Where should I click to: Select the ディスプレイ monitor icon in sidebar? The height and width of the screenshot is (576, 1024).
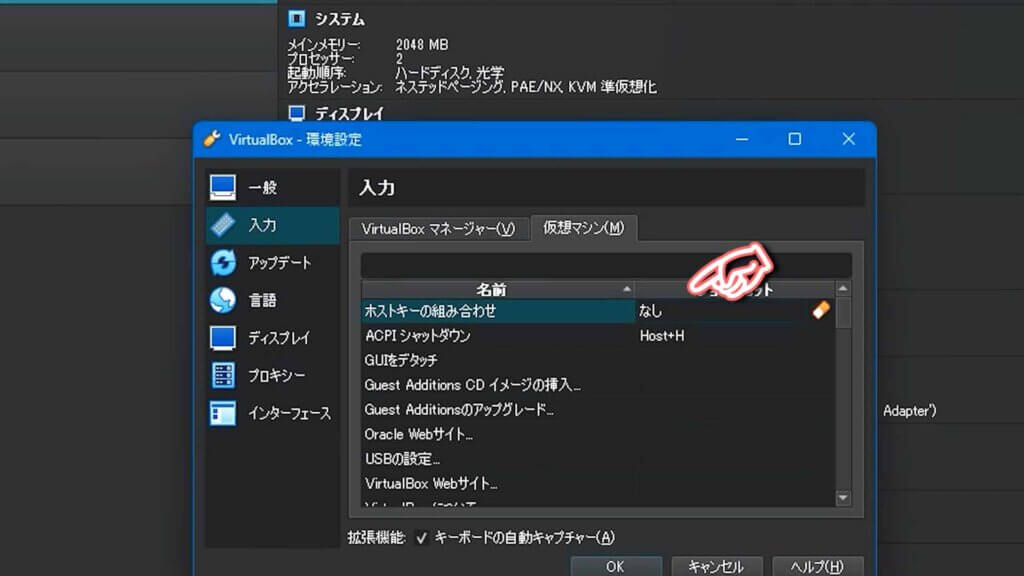click(223, 338)
